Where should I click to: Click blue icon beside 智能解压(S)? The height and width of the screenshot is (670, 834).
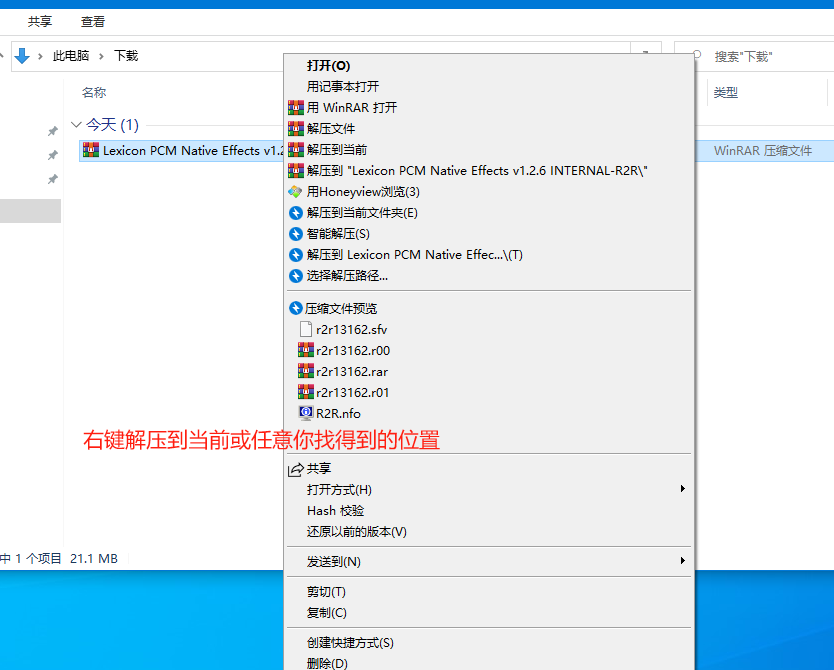coord(296,234)
